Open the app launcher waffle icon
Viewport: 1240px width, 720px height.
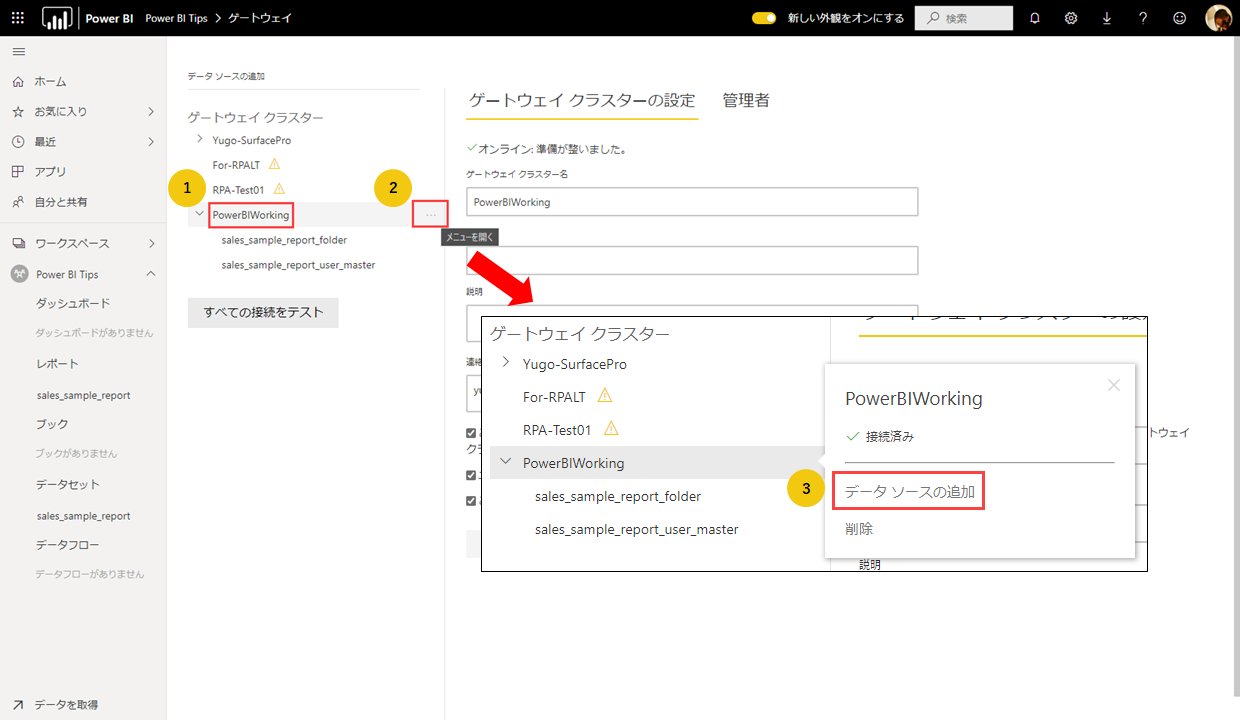tap(18, 18)
